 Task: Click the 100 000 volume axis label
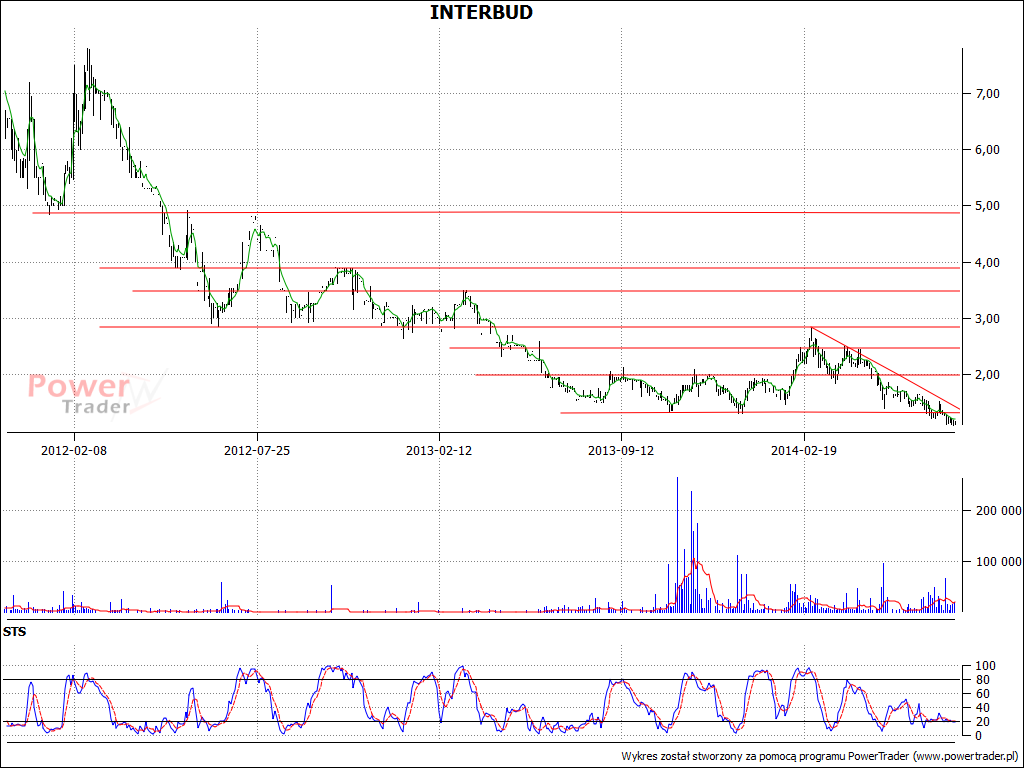pyautogui.click(x=998, y=562)
